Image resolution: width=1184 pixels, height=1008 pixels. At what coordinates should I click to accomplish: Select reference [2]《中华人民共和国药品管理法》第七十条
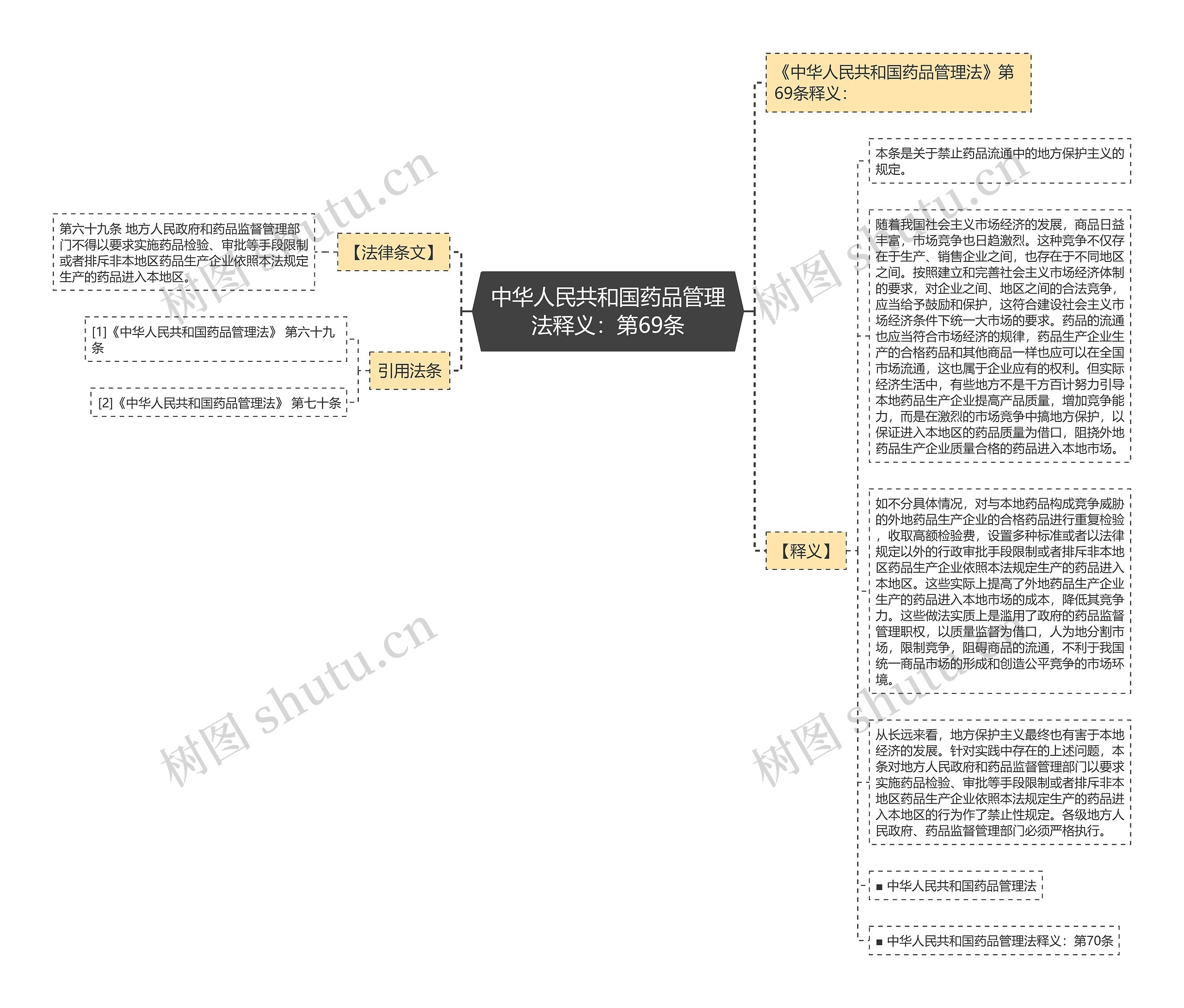(219, 403)
